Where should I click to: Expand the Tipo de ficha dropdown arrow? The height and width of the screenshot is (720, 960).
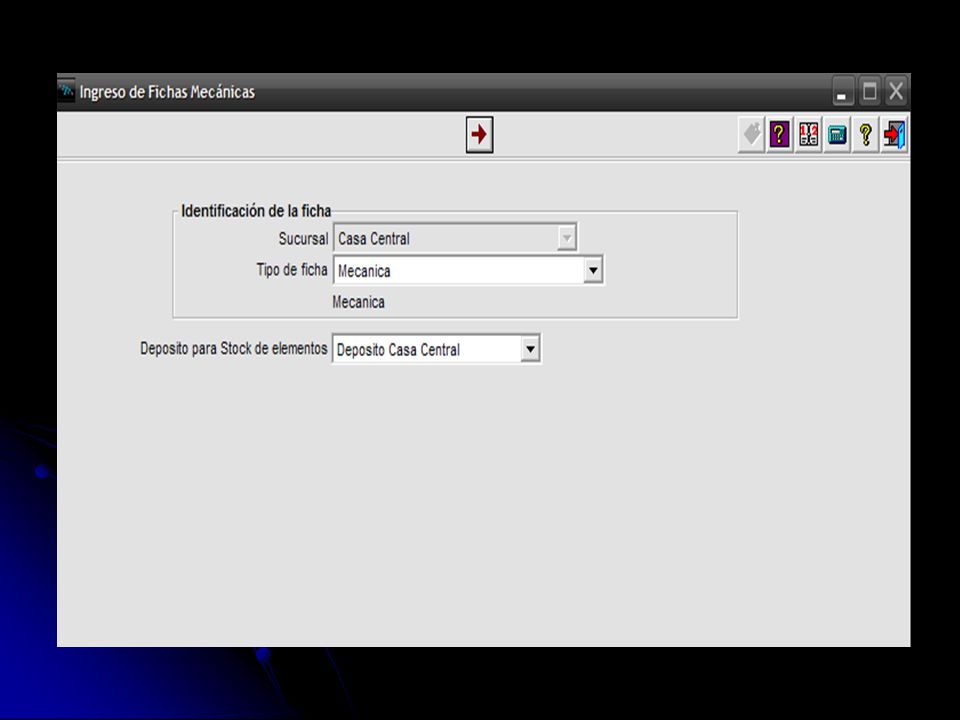point(593,270)
